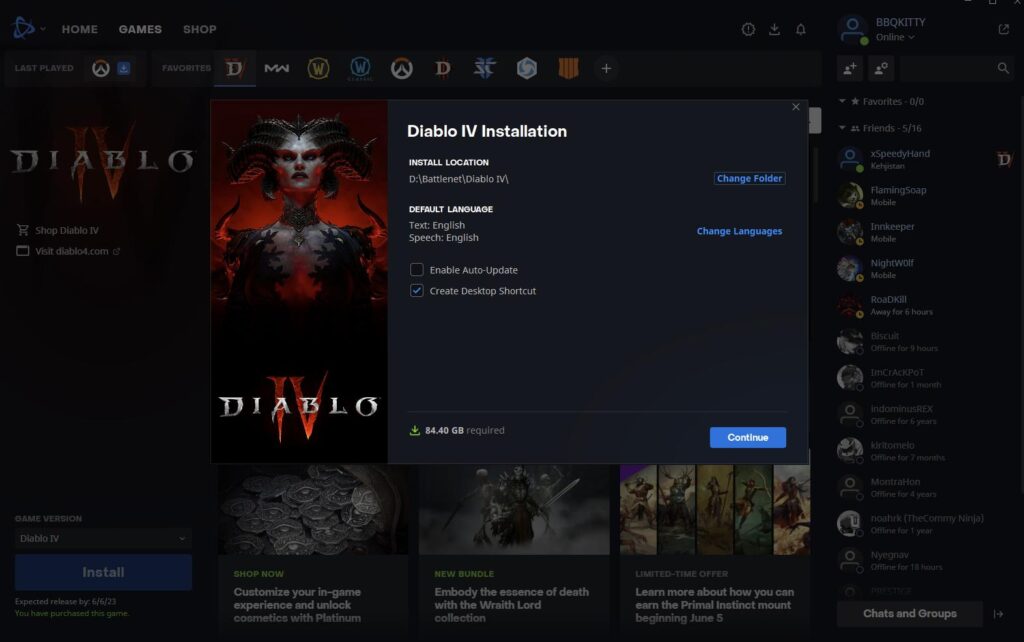Image resolution: width=1024 pixels, height=642 pixels.
Task: Select friend indominusREX
Action: (924, 415)
